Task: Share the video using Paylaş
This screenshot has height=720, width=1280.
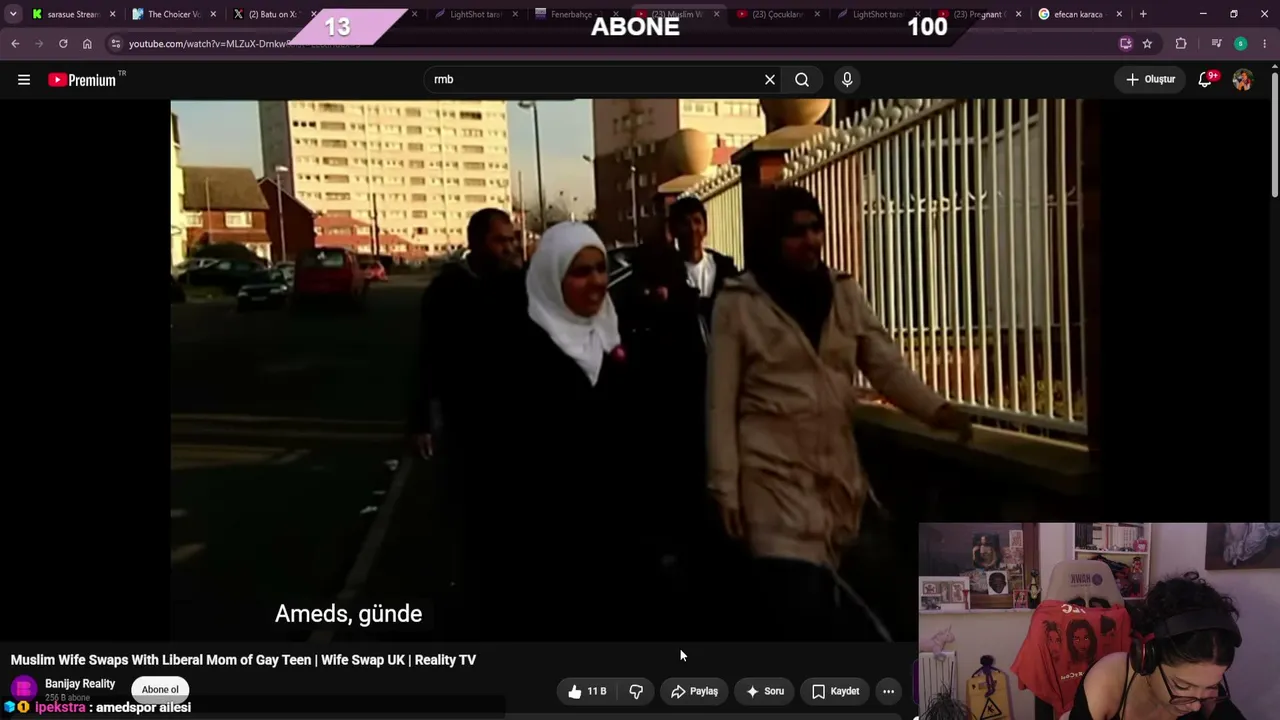Action: click(694, 691)
